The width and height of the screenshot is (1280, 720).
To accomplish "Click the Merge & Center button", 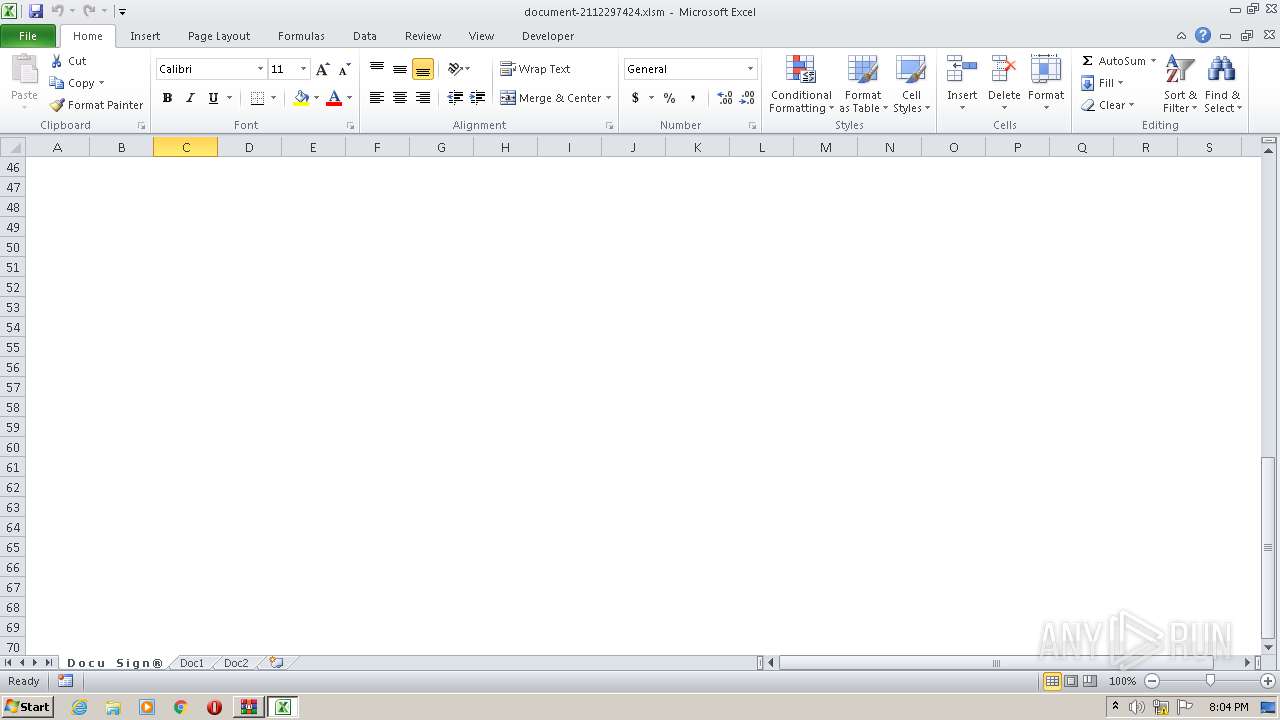I will click(x=550, y=98).
